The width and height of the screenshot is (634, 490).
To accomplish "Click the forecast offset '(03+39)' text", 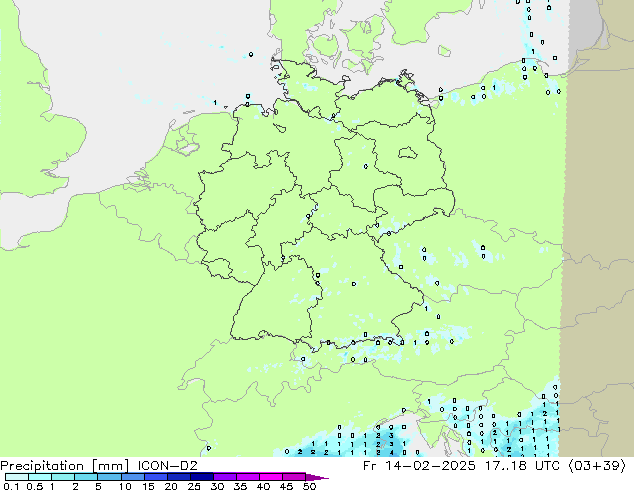I will (x=598, y=466).
